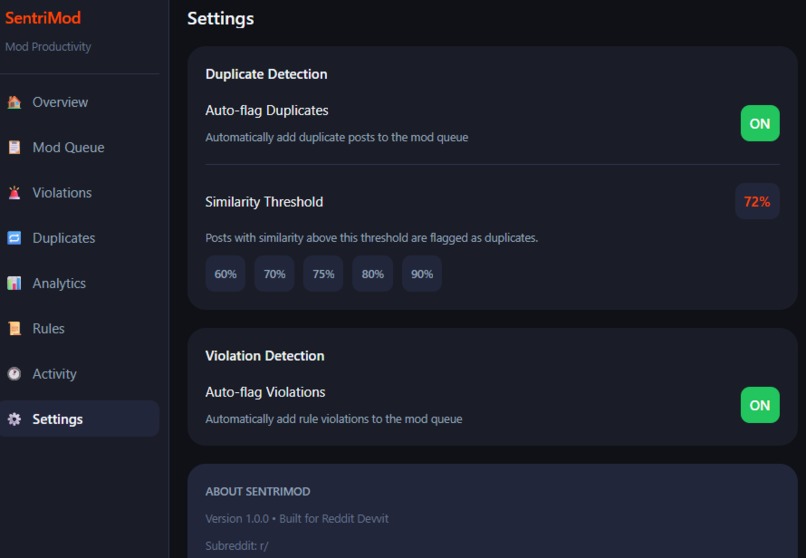This screenshot has width=806, height=558.
Task: Click the SentriMod logo text
Action: click(x=43, y=18)
